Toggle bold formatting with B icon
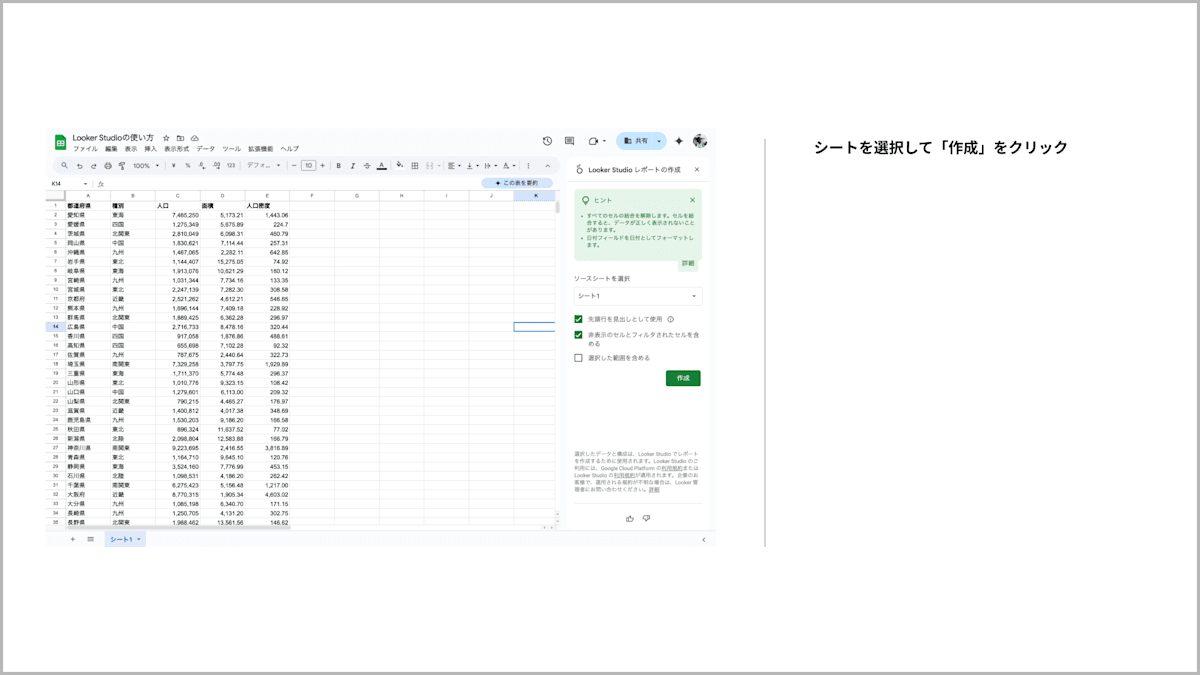This screenshot has height=675, width=1200. 338,166
